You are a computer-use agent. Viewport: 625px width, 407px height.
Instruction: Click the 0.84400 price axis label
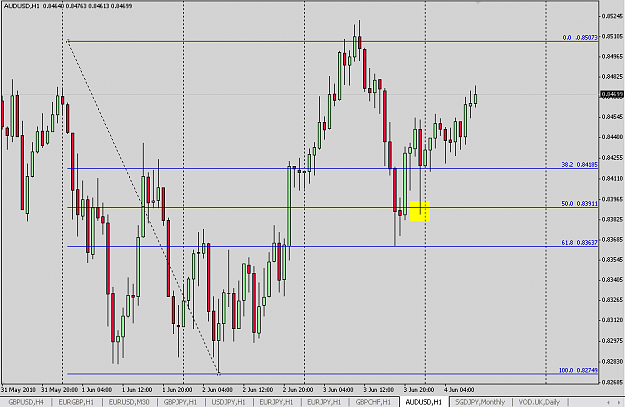pos(612,137)
